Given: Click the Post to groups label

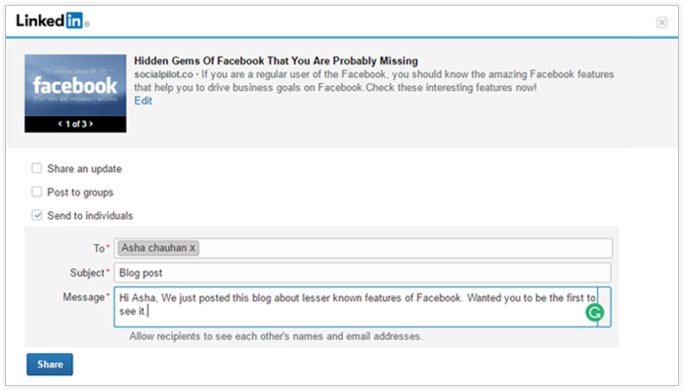Looking at the screenshot, I should [x=80, y=192].
